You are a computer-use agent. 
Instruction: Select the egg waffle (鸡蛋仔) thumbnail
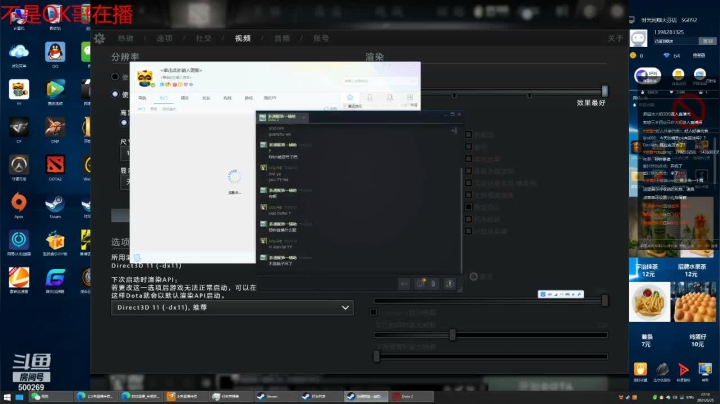(x=693, y=303)
